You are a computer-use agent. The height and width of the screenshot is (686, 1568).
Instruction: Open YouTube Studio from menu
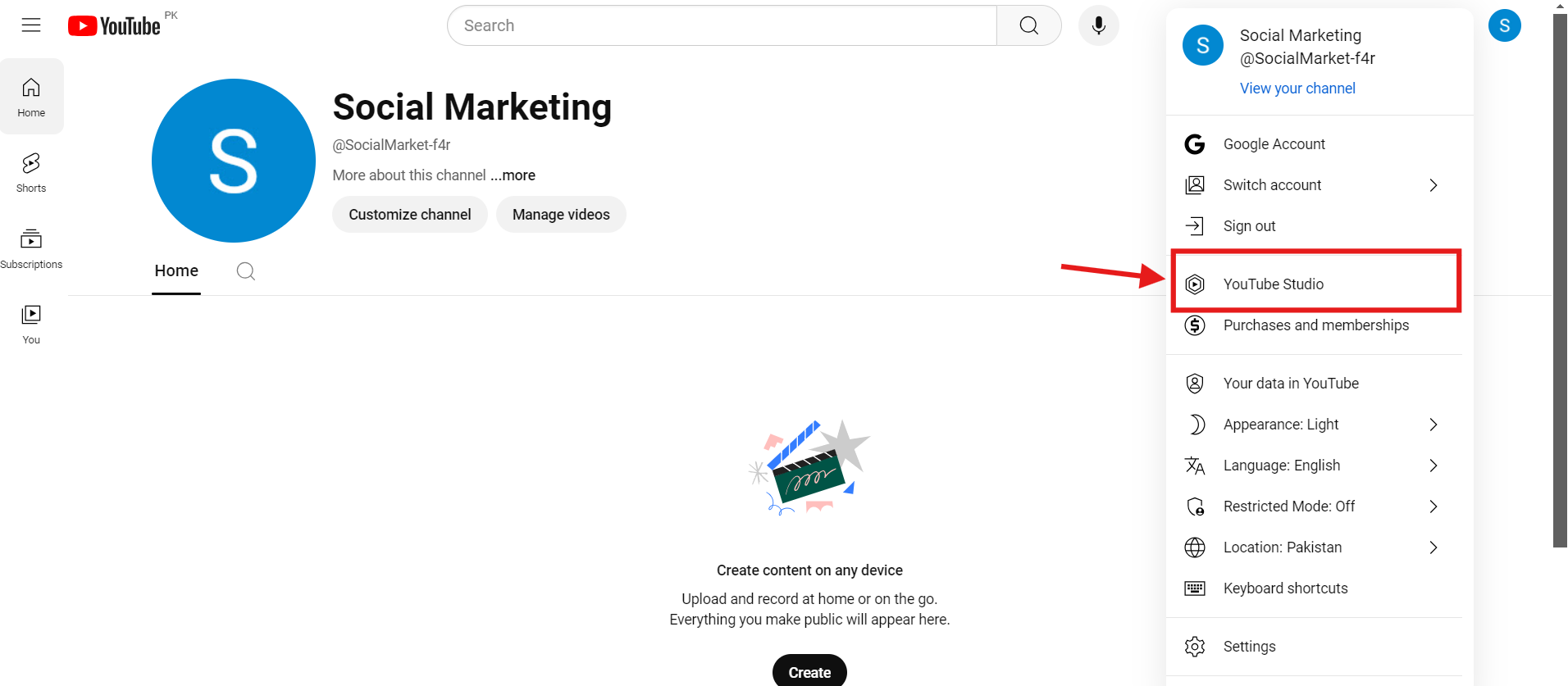[1314, 284]
